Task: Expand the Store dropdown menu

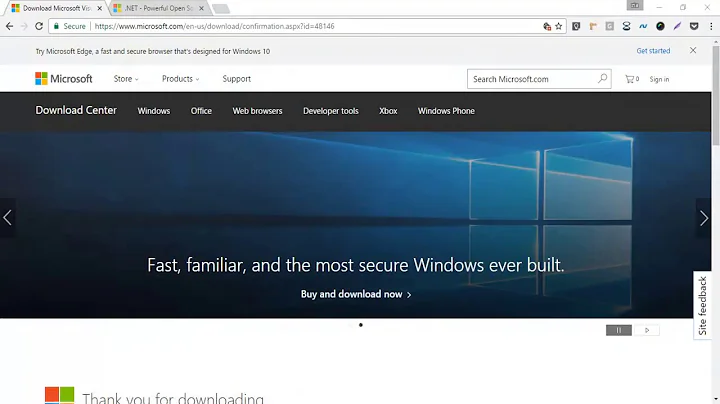Action: point(126,79)
